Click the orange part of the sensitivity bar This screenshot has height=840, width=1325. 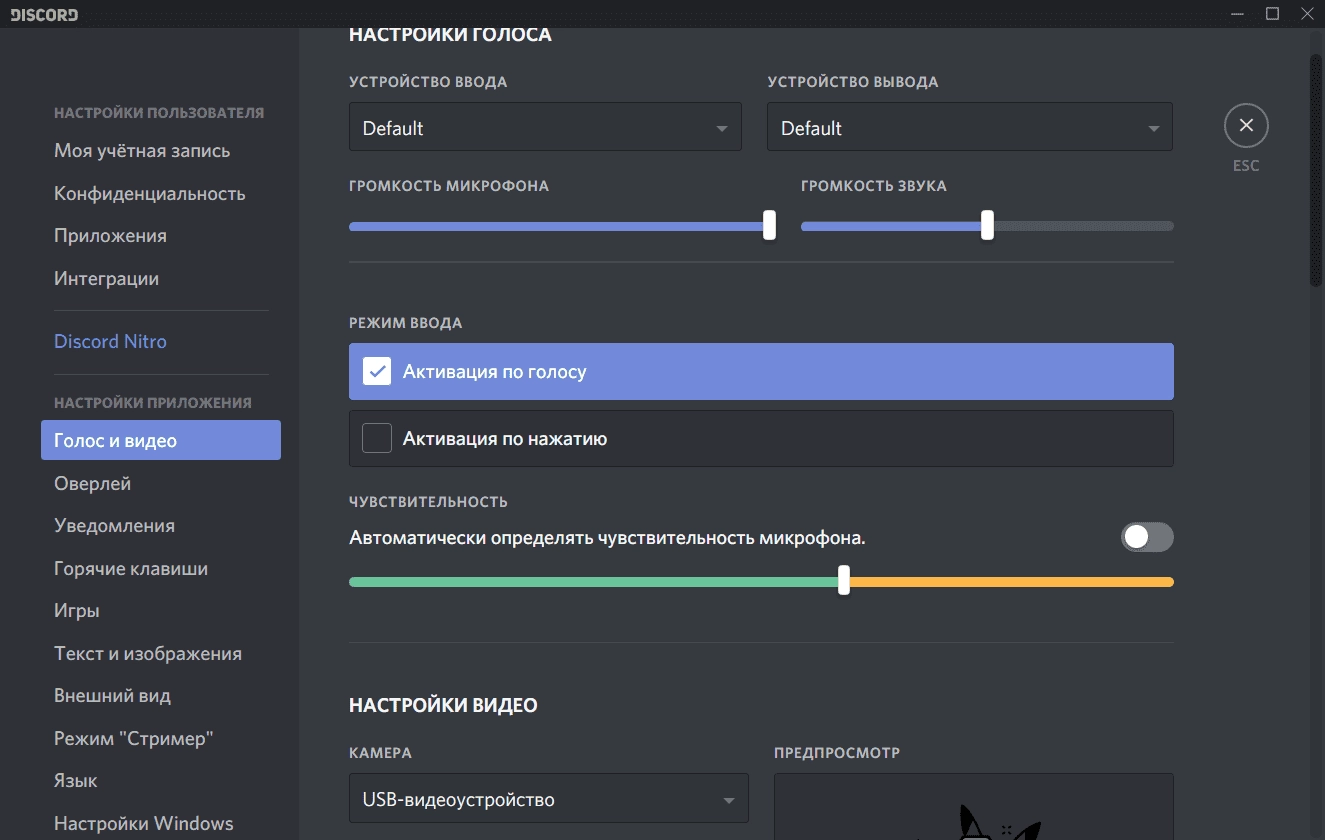point(1012,582)
